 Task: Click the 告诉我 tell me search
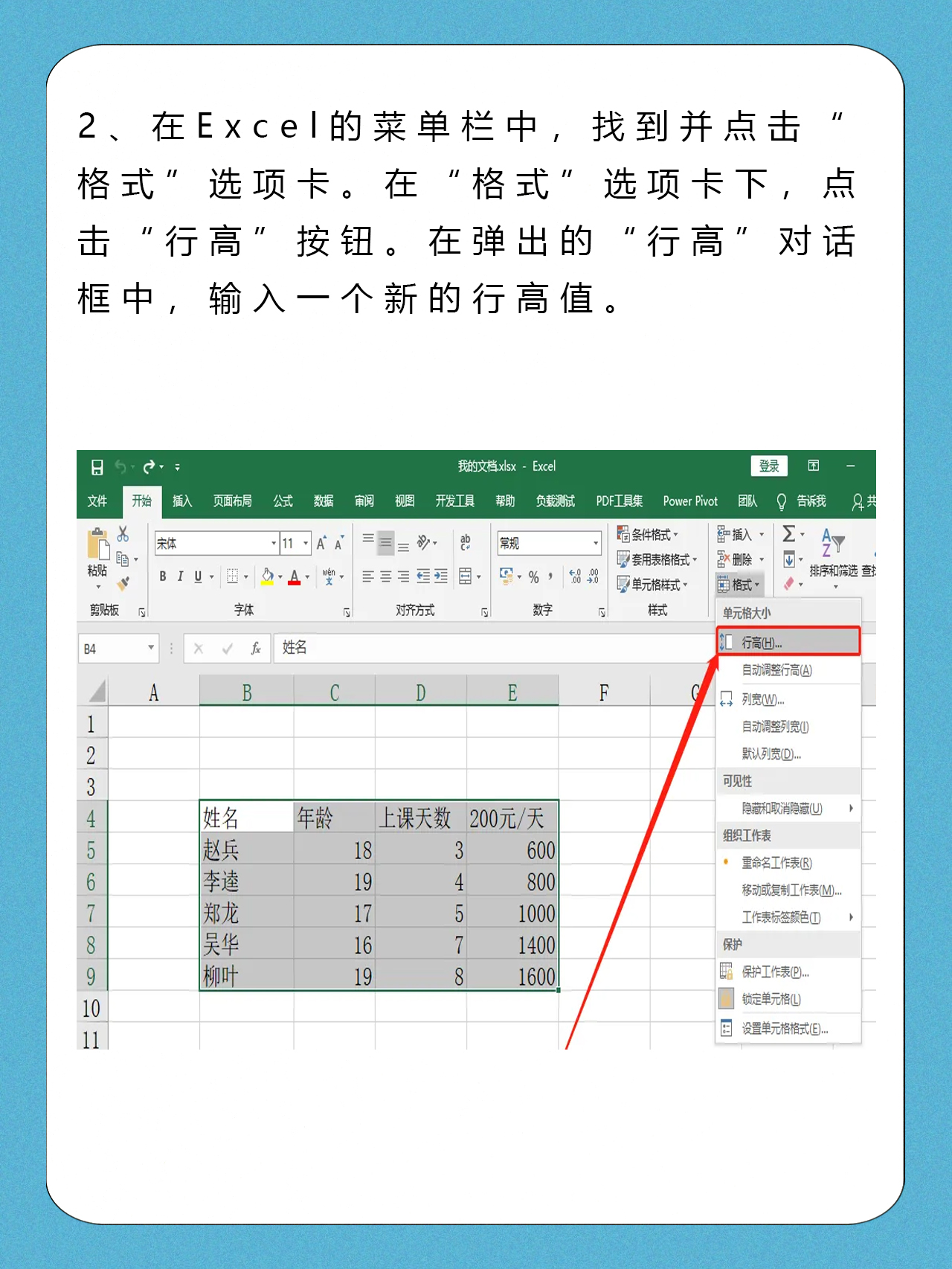[801, 501]
